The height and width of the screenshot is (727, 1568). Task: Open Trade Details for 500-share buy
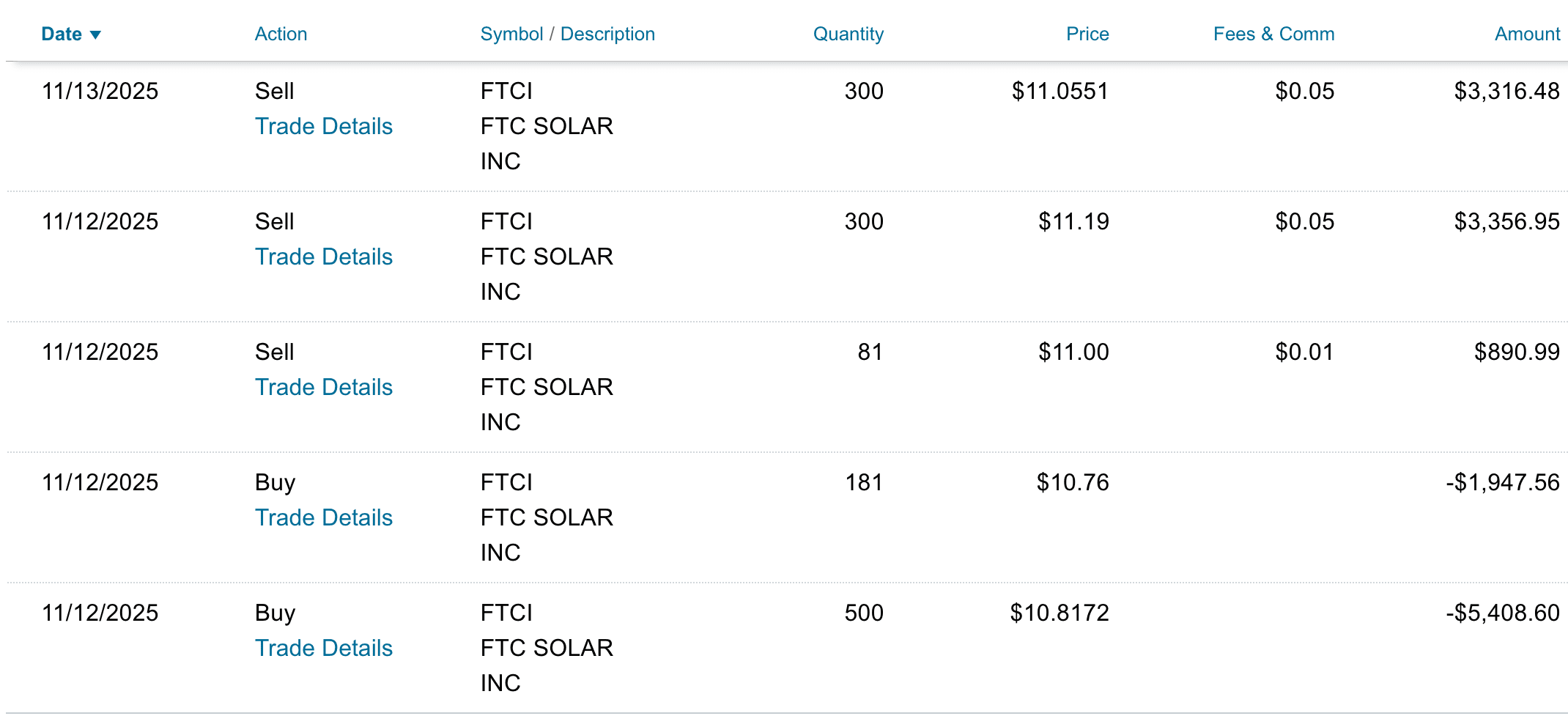click(x=323, y=649)
